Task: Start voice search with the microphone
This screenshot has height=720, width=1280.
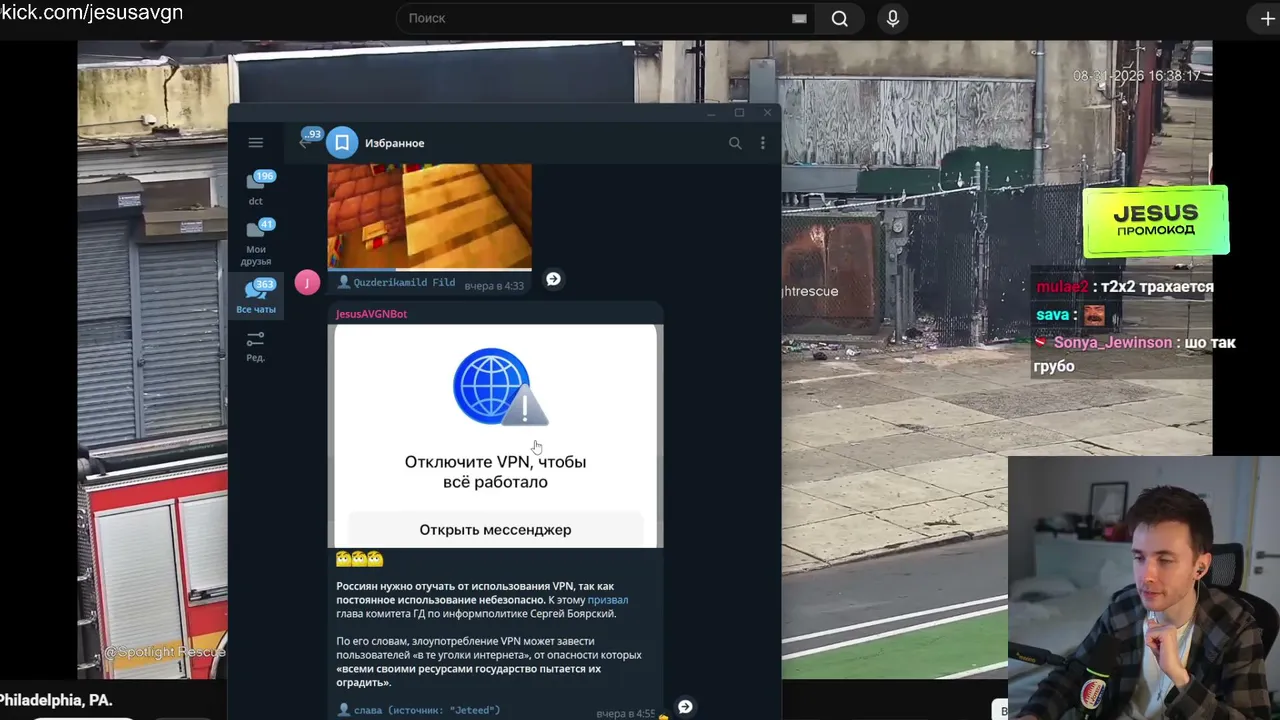Action: point(893,18)
